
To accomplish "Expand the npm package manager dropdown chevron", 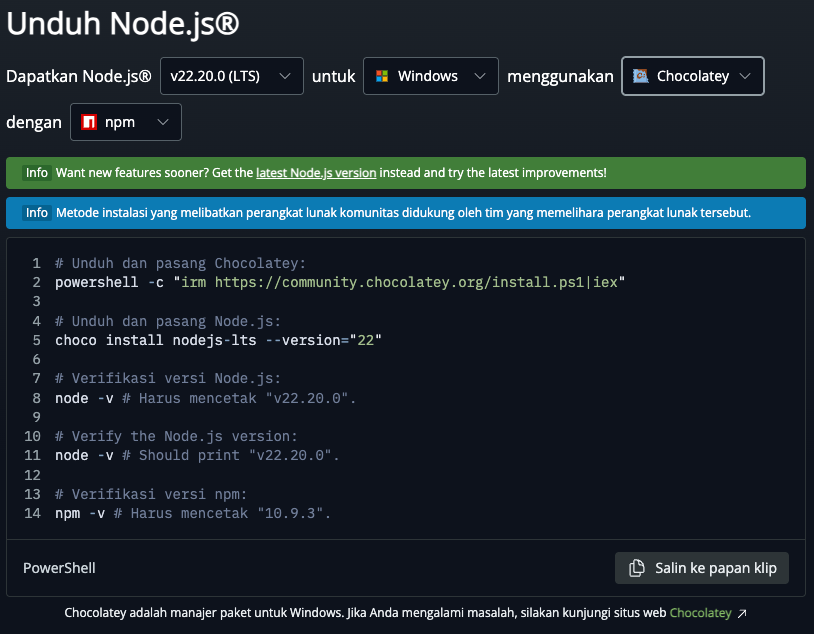I will pos(163,123).
